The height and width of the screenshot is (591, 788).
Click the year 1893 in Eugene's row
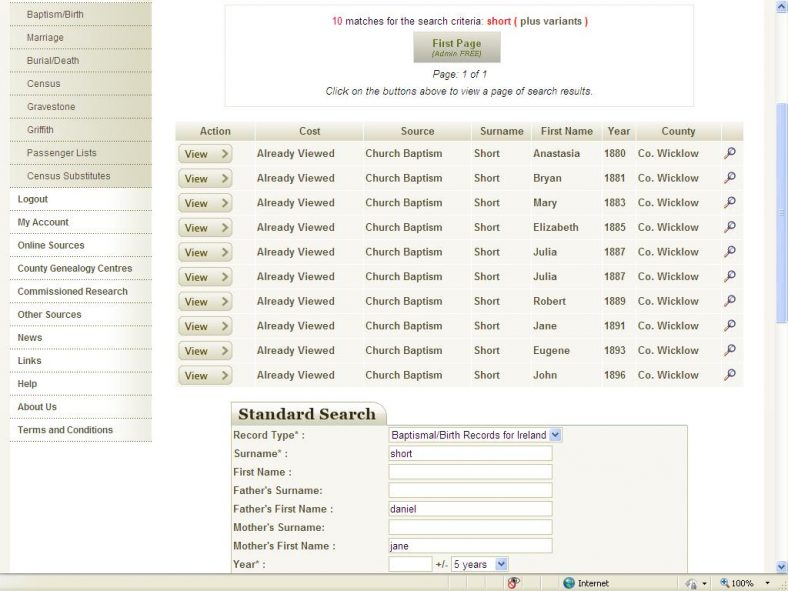pyautogui.click(x=615, y=350)
